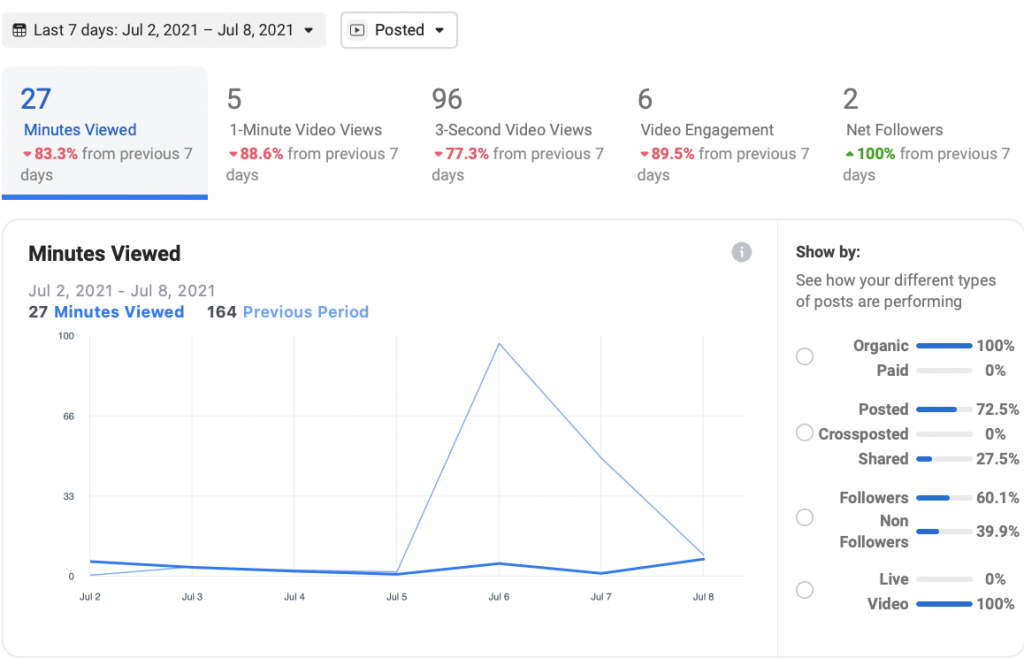Choose the Followers vs Non Followers radio option

804,518
